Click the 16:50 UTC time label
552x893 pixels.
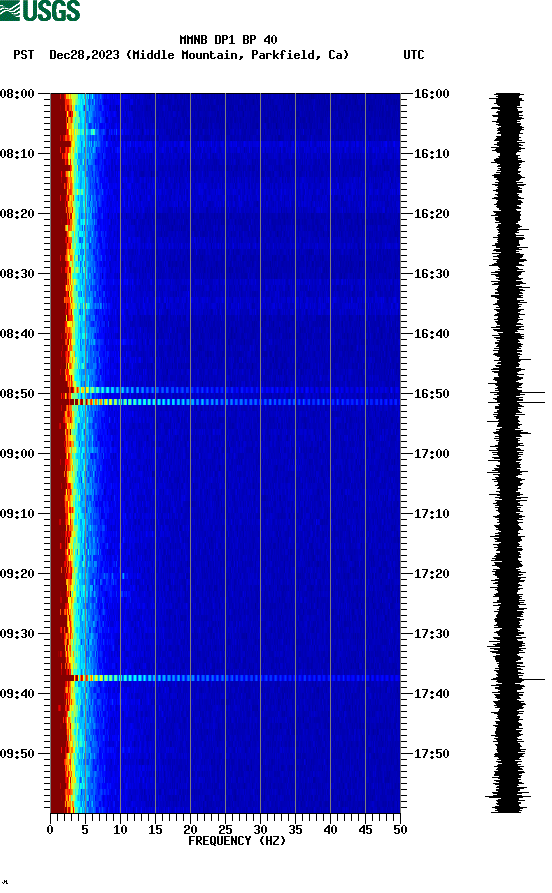(431, 394)
